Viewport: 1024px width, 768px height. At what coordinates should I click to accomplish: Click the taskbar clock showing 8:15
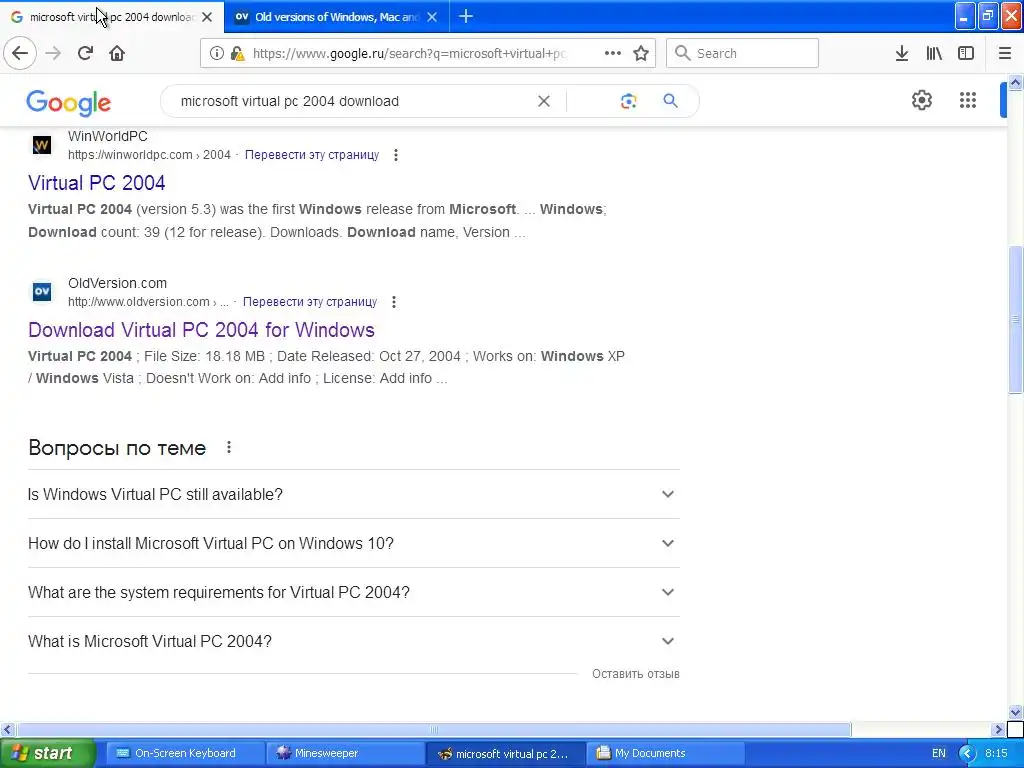[996, 753]
